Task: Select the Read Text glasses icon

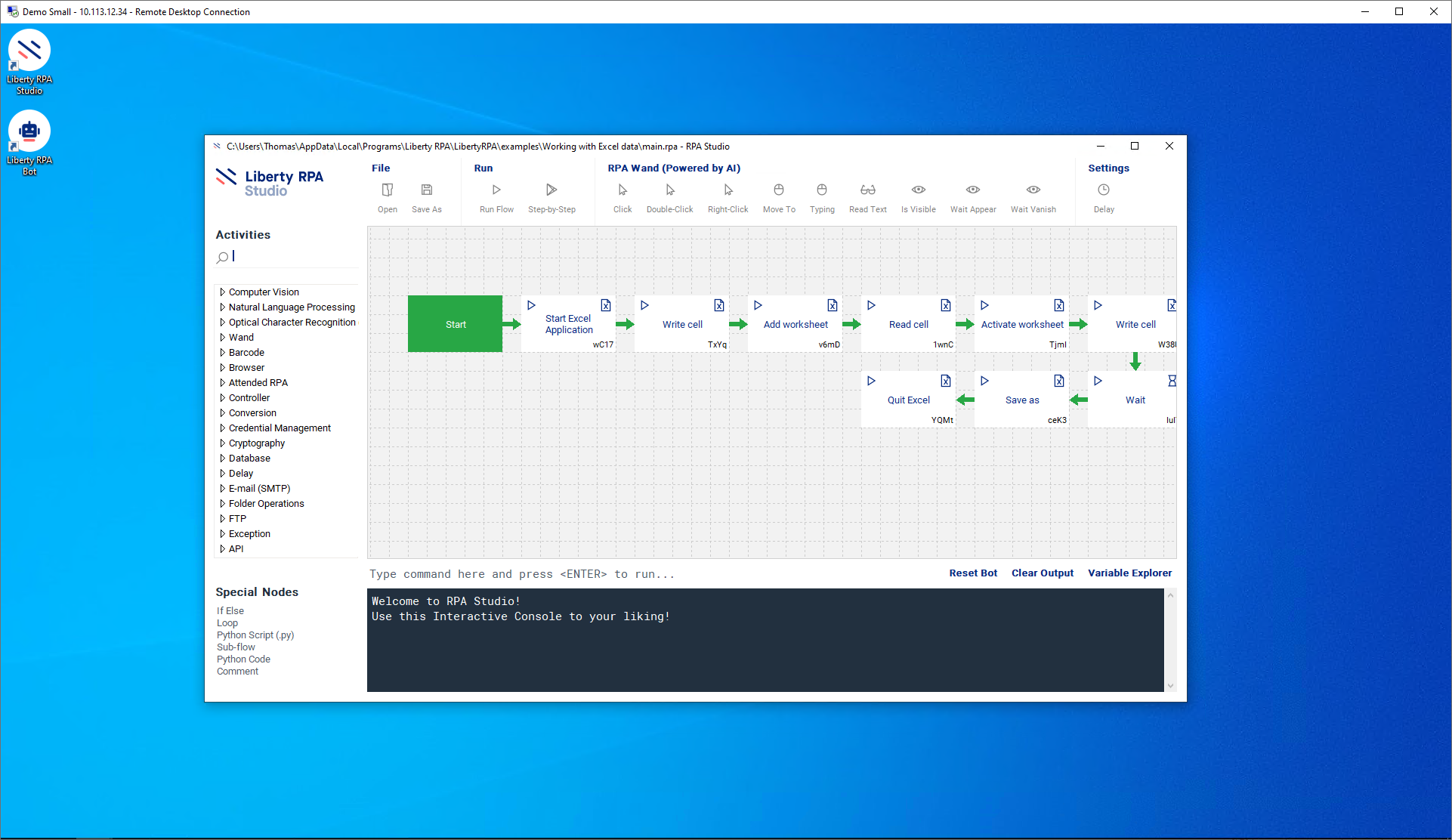Action: pyautogui.click(x=867, y=190)
